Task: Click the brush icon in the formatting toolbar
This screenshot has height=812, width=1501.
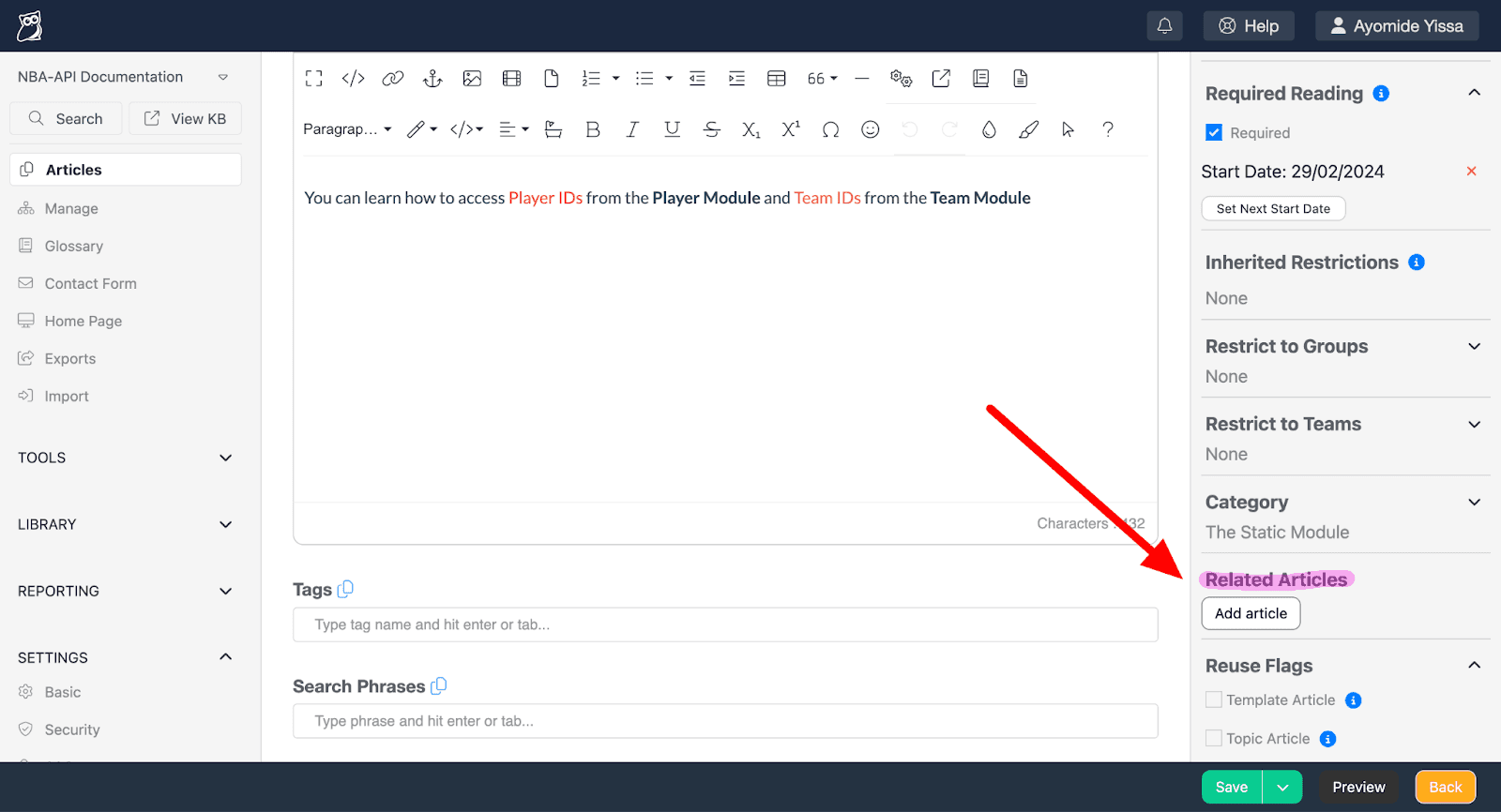Action: 1028,129
